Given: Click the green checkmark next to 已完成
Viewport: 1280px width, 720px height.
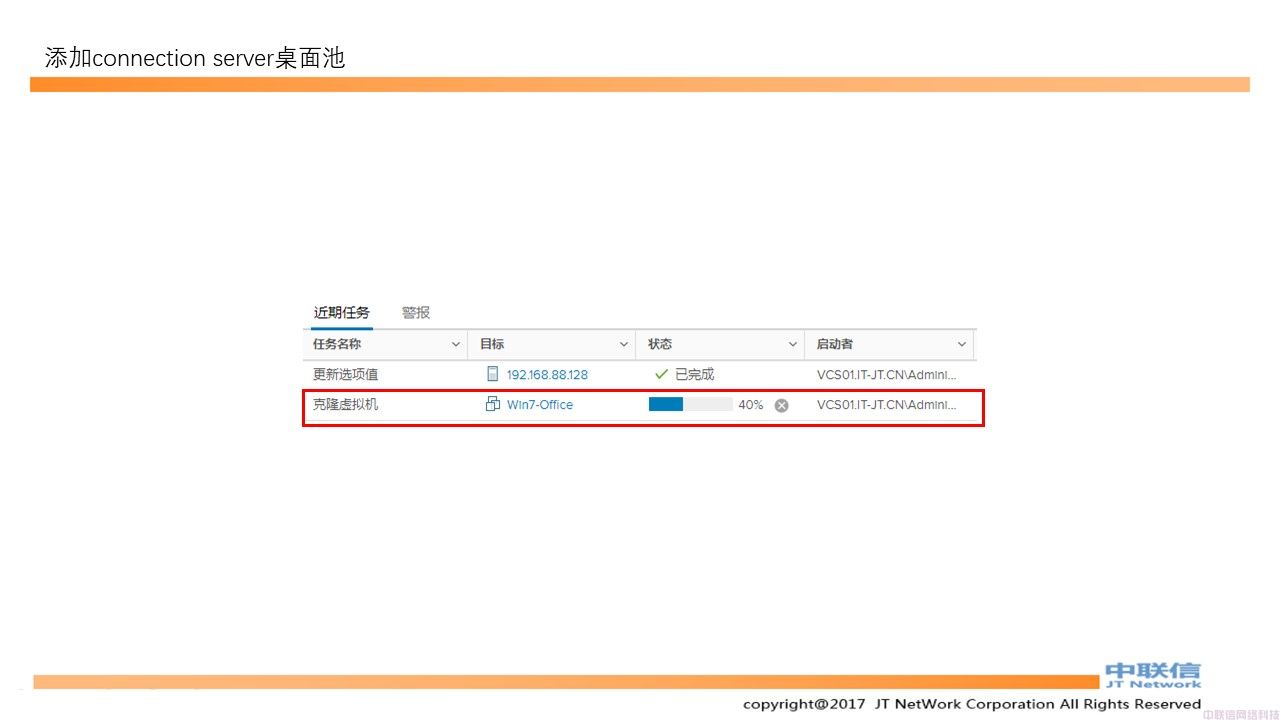Looking at the screenshot, I should [661, 374].
